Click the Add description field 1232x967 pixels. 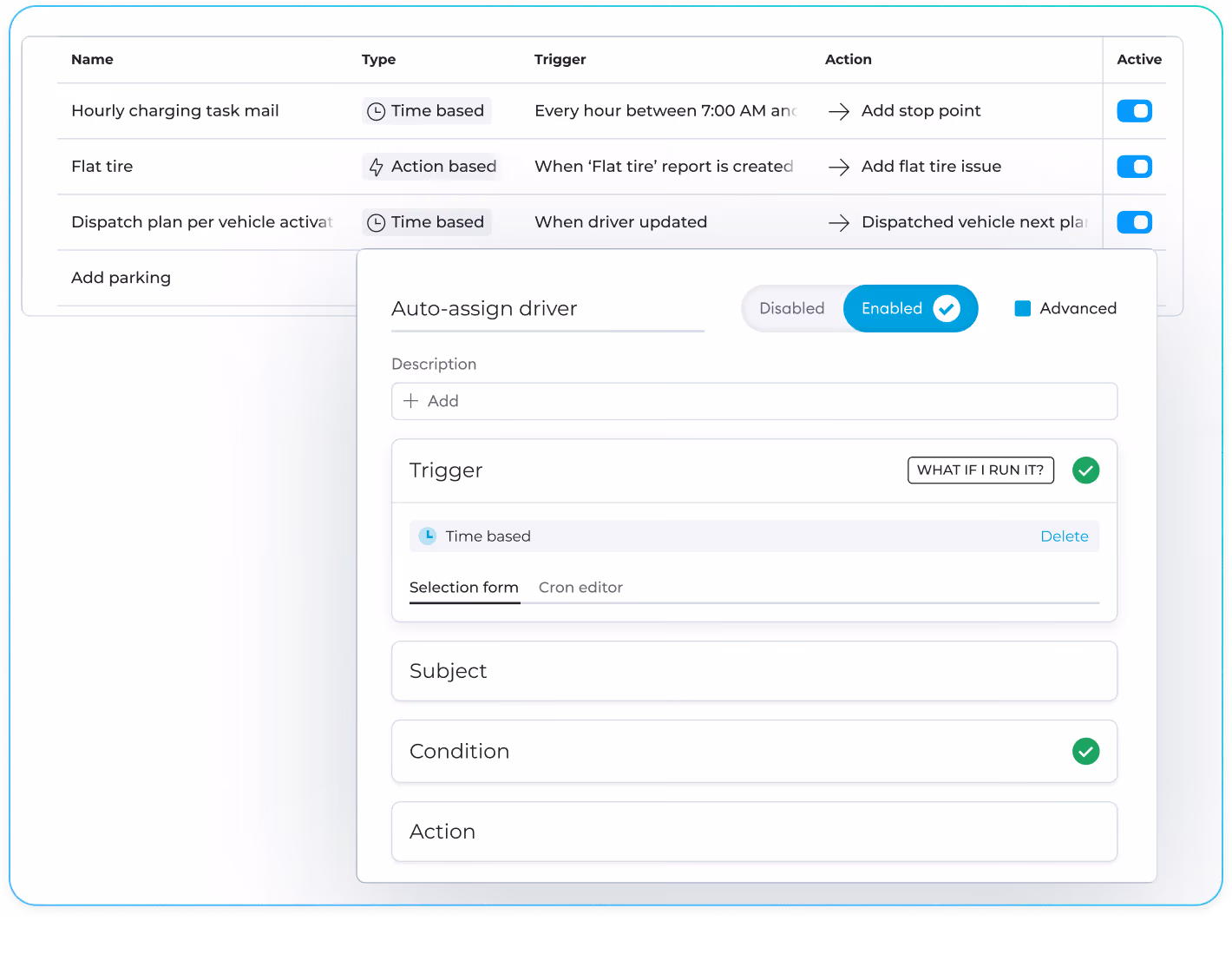click(754, 401)
